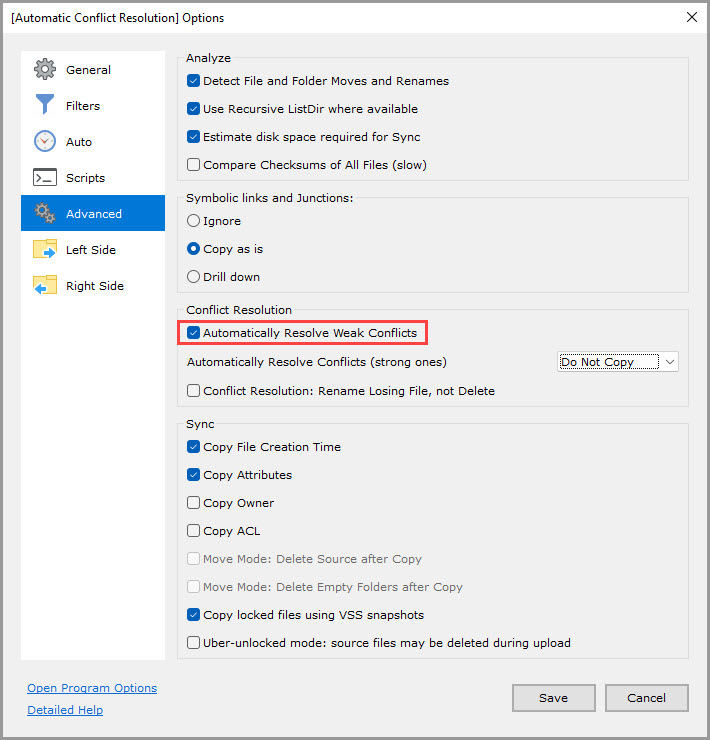The height and width of the screenshot is (740, 710).
Task: Cancel the options dialog
Action: [646, 698]
